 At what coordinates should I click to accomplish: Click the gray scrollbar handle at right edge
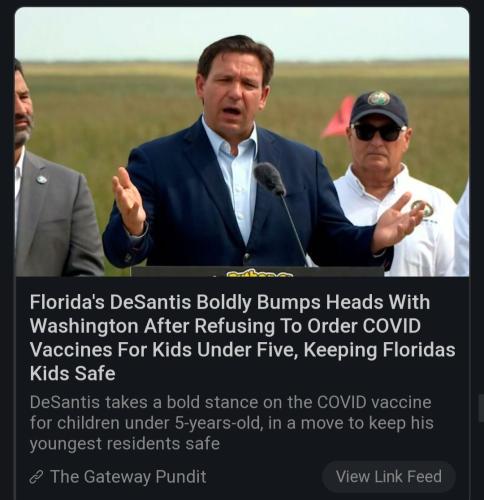[481, 408]
